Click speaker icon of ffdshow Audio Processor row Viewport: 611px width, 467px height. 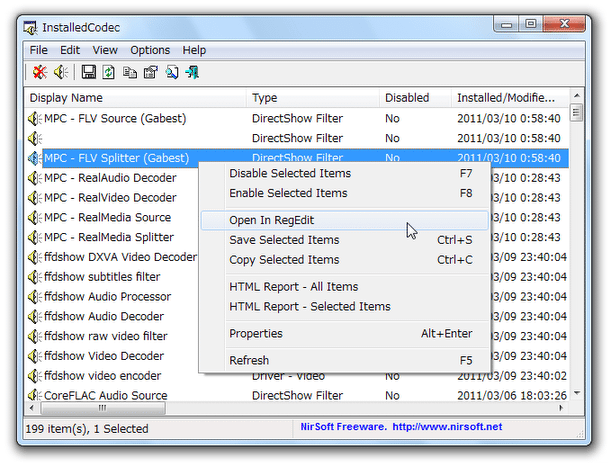[x=35, y=297]
